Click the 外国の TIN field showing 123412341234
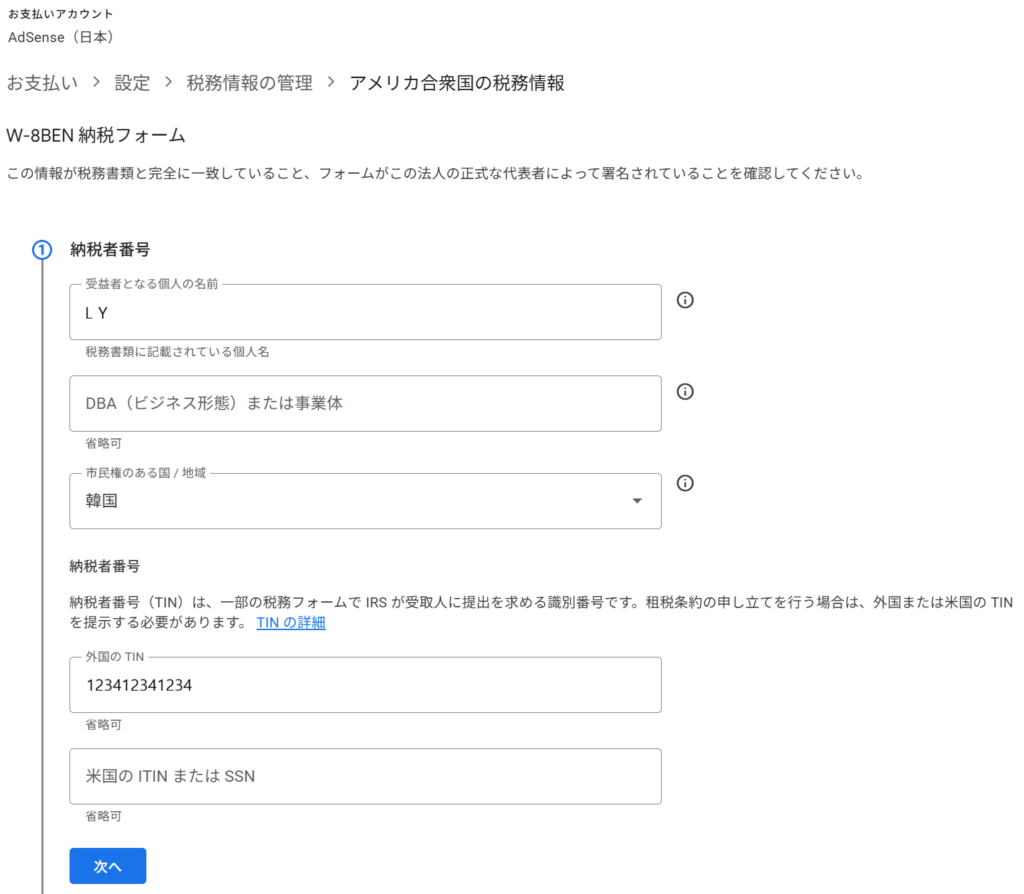Image resolution: width=1024 pixels, height=894 pixels. pyautogui.click(x=365, y=685)
